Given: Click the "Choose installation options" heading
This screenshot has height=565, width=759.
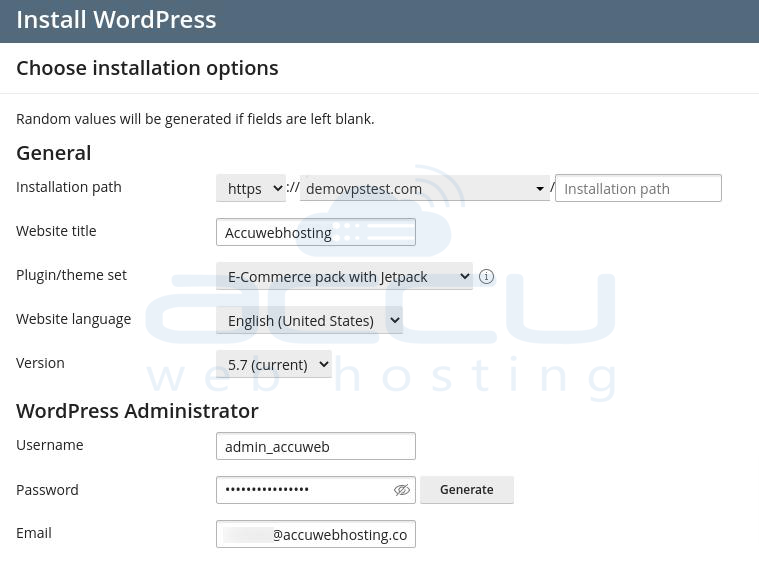Looking at the screenshot, I should [x=147, y=68].
